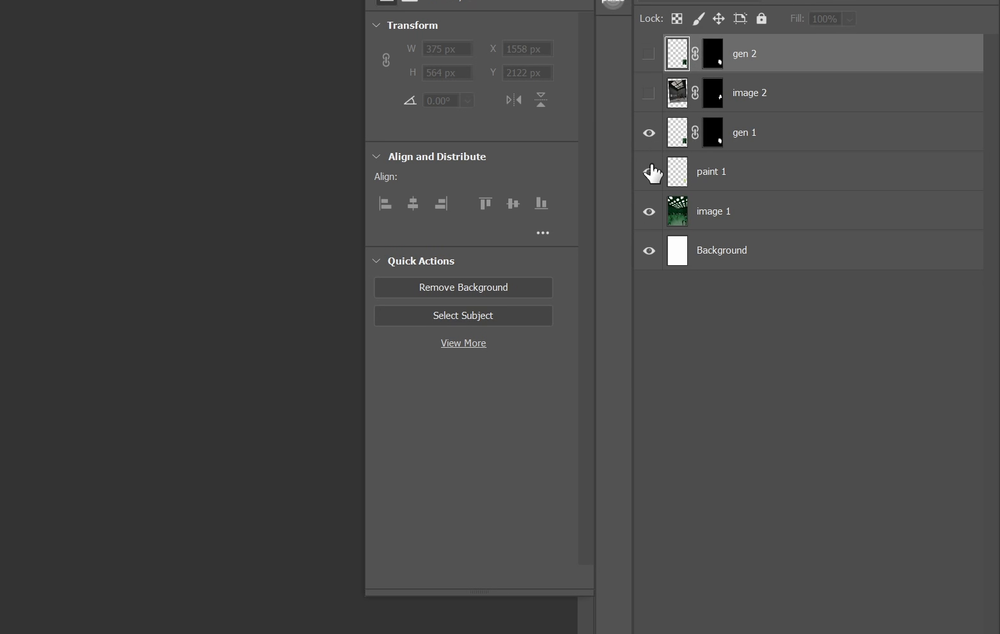Select gen 2 layer thumbnail
This screenshot has width=1000, height=634.
(x=677, y=54)
